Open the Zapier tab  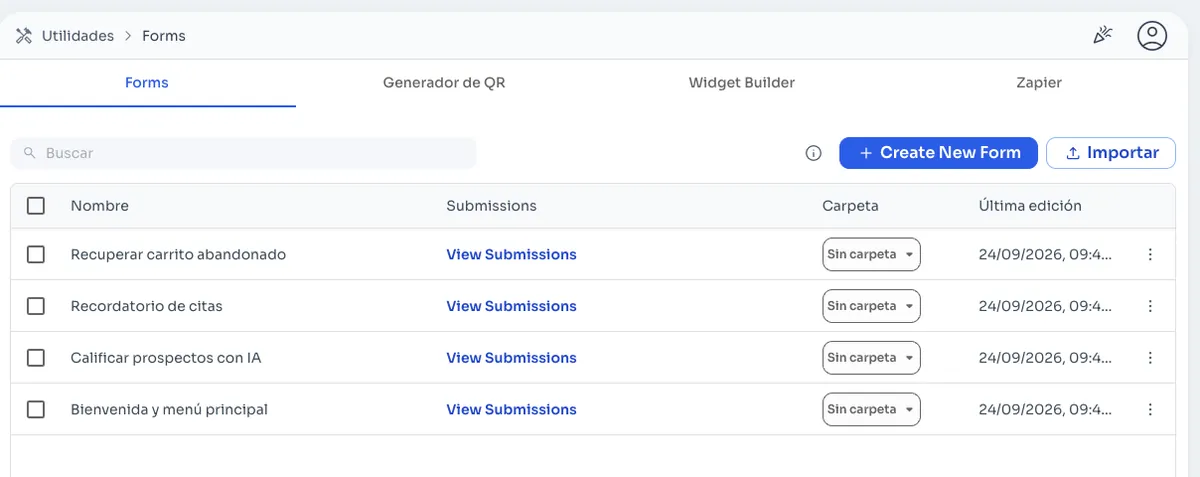1039,83
